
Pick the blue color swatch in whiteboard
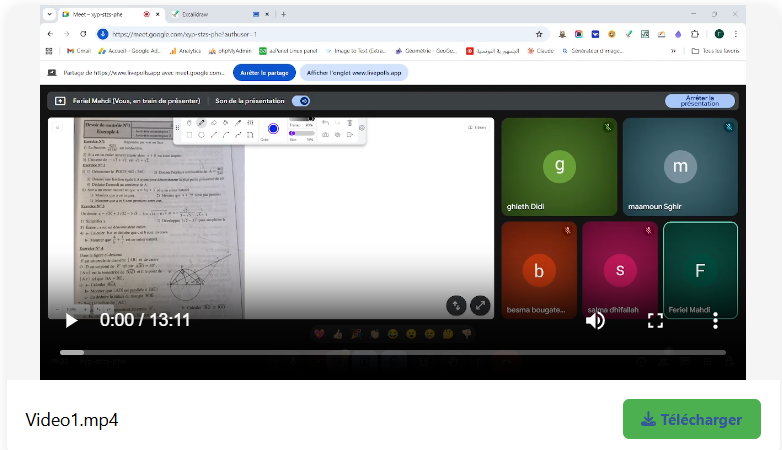(x=273, y=129)
